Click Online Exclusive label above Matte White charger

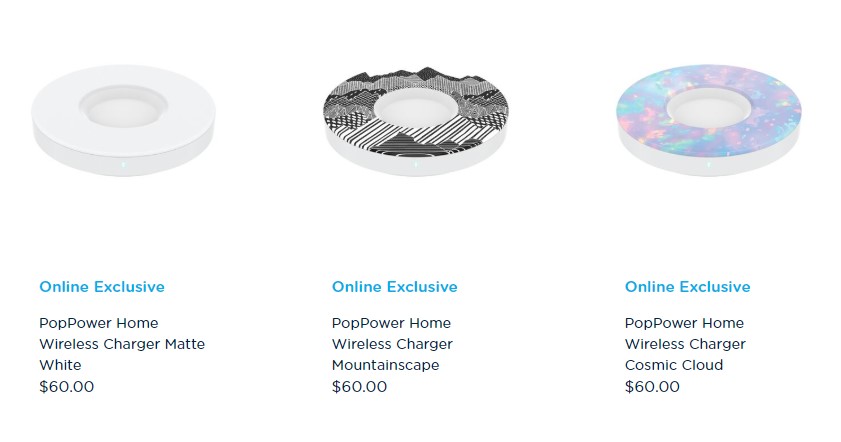[x=102, y=287]
